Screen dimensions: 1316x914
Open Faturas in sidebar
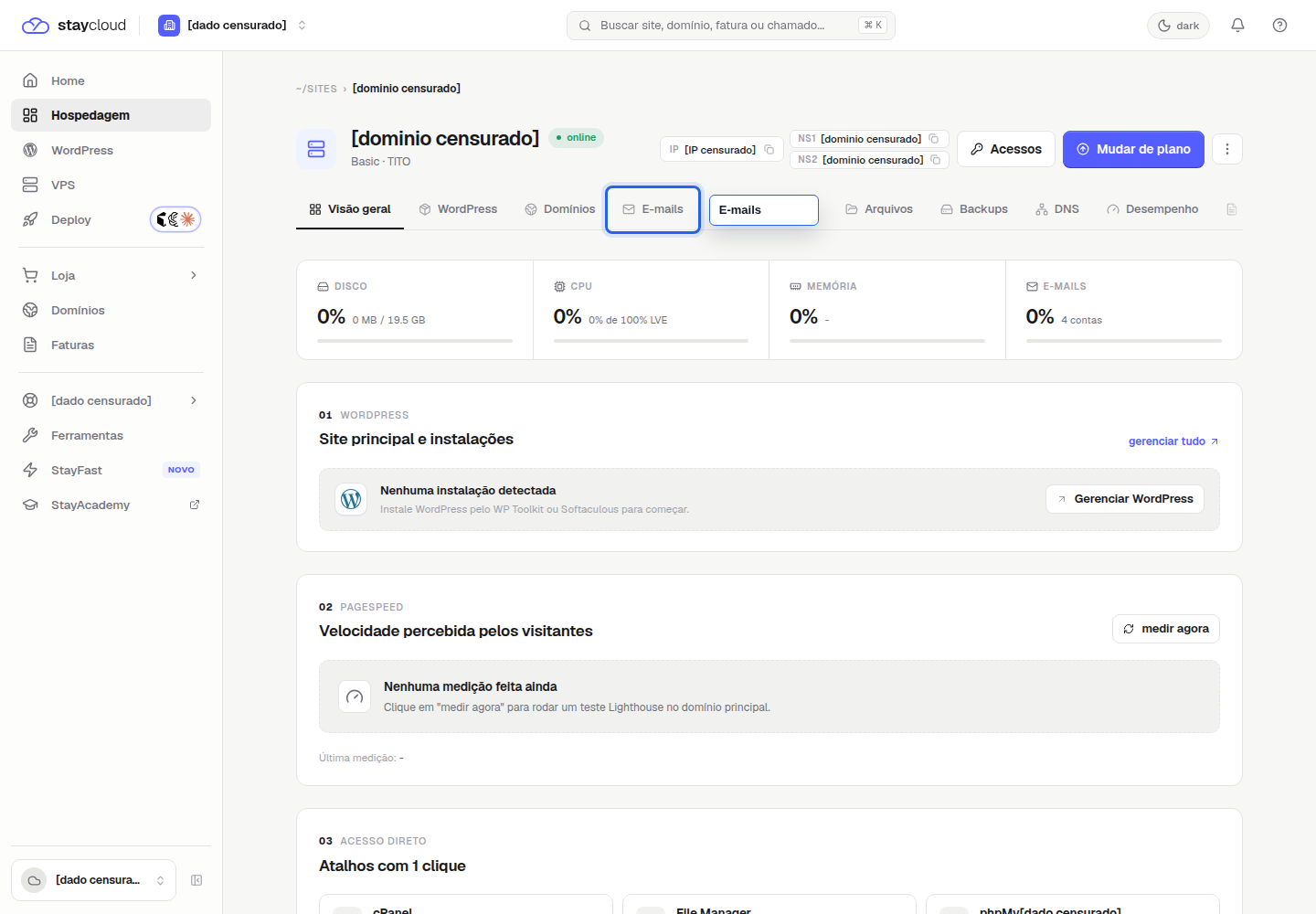111,345
